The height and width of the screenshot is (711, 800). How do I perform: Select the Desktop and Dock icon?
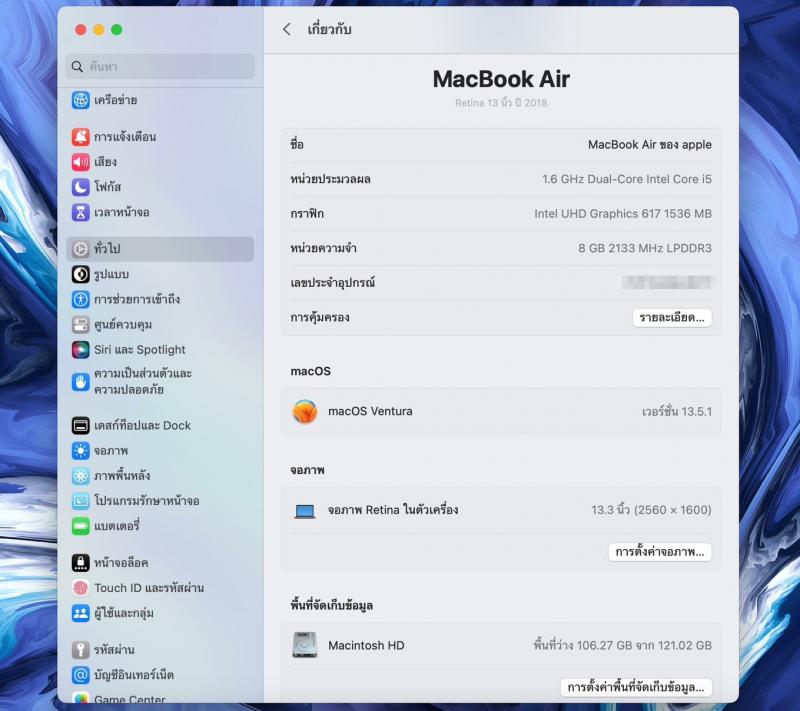point(81,425)
